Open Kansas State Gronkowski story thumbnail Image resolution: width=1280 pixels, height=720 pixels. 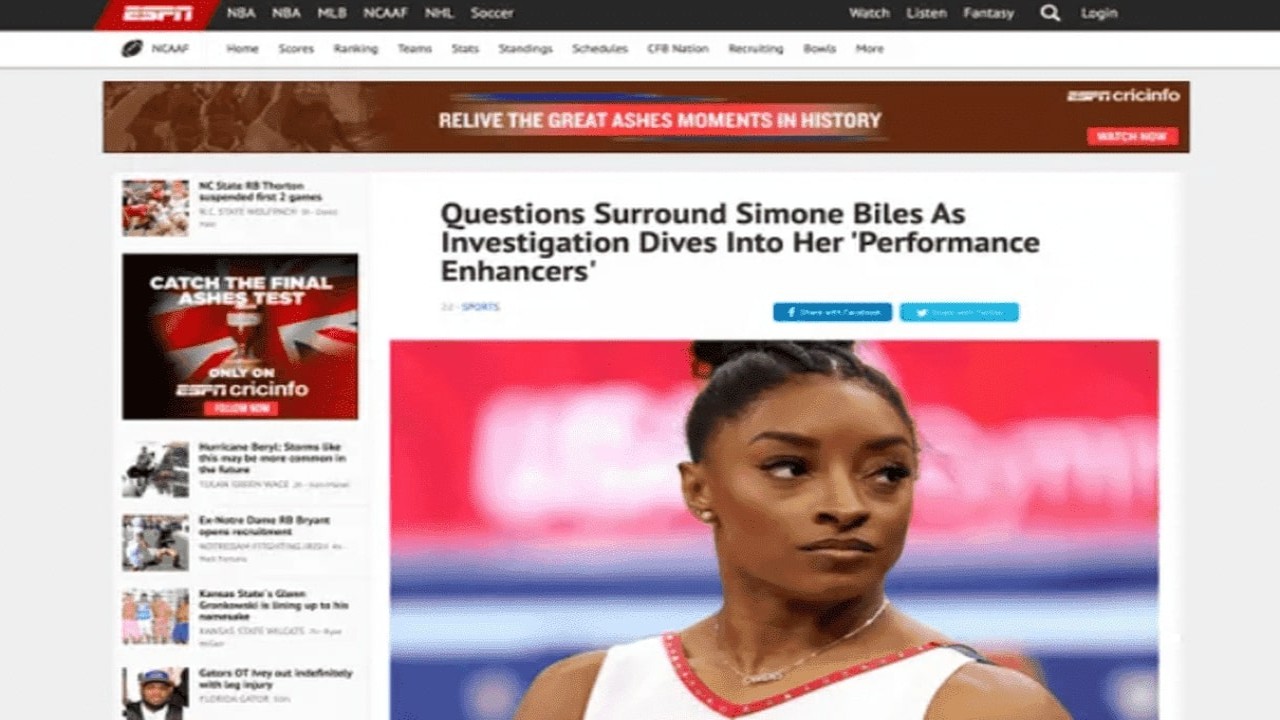155,616
